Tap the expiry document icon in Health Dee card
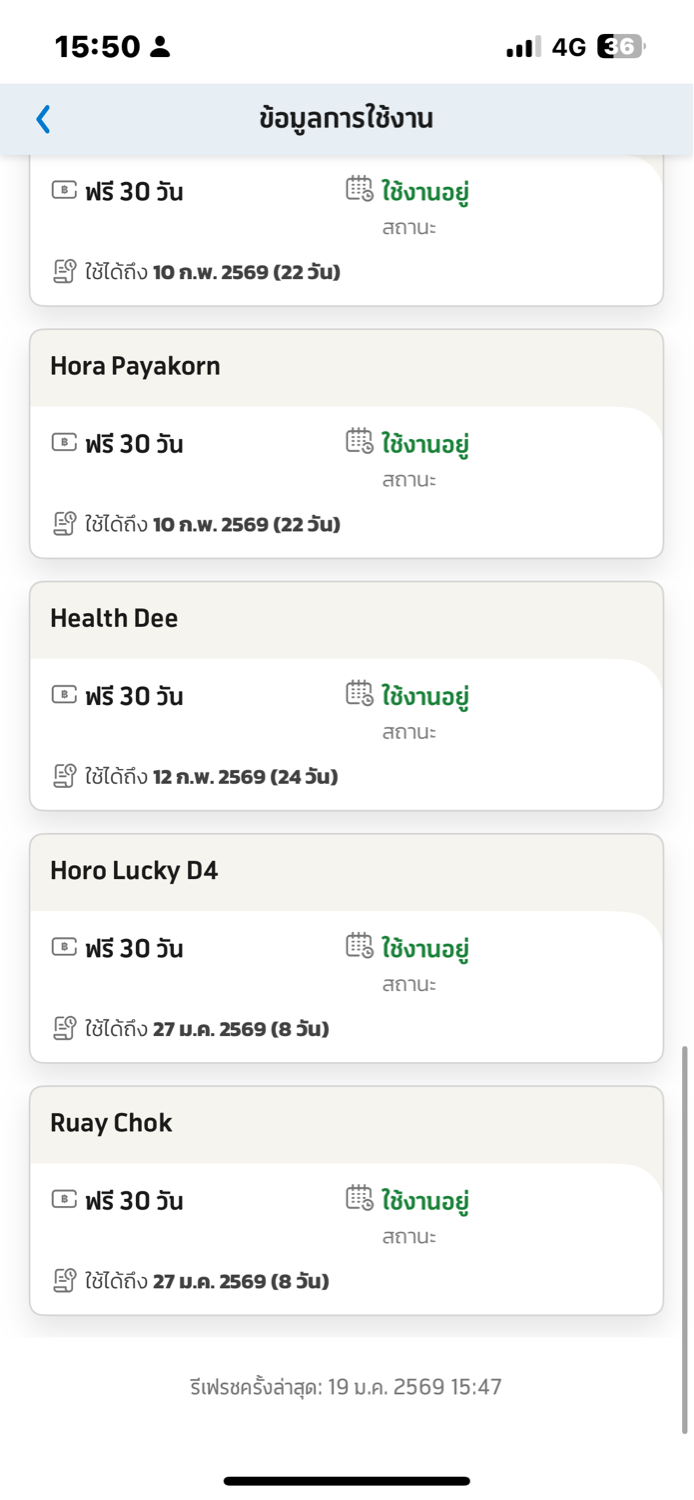The image size is (694, 1500). (64, 775)
